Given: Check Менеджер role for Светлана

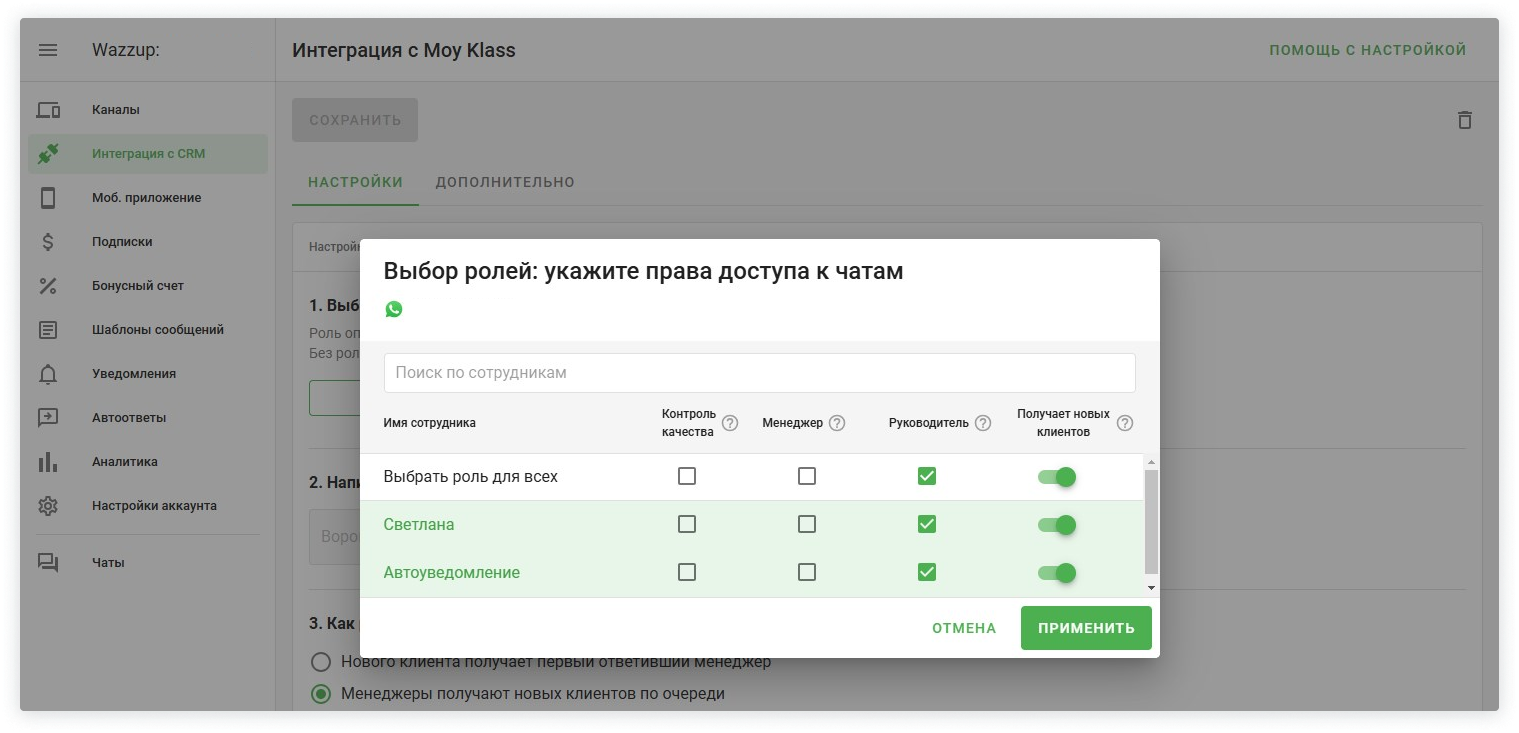Looking at the screenshot, I should pos(807,524).
